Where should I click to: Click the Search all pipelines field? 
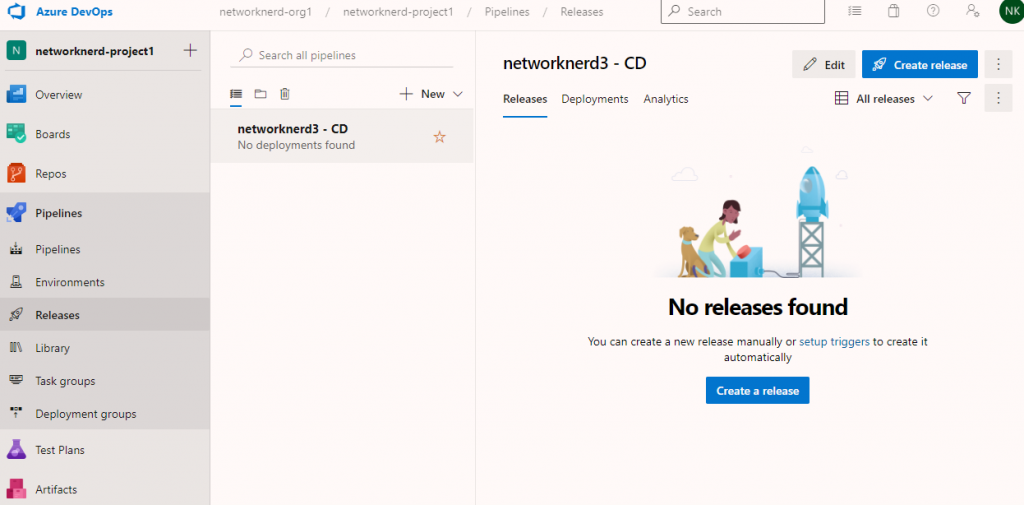click(342, 56)
